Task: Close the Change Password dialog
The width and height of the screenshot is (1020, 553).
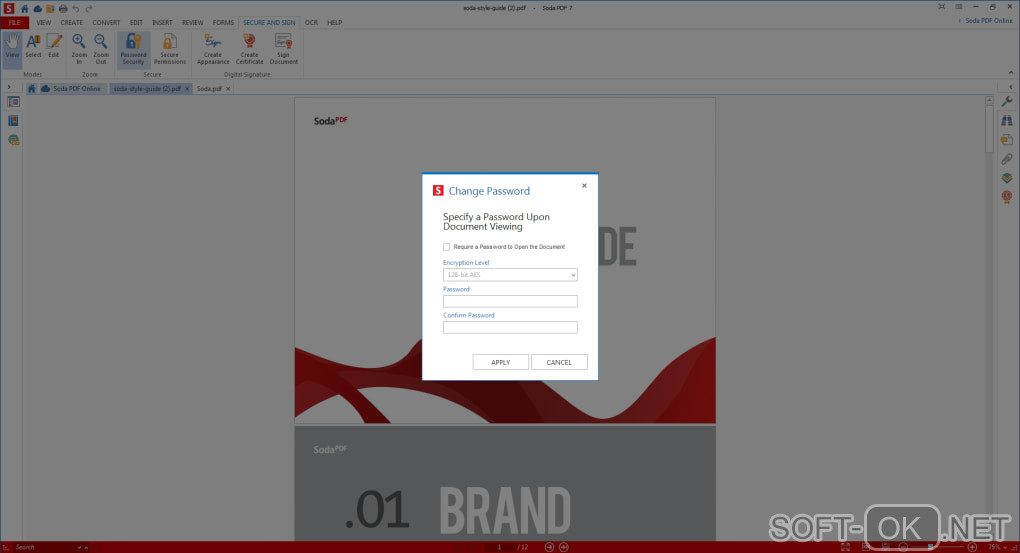Action: point(584,186)
